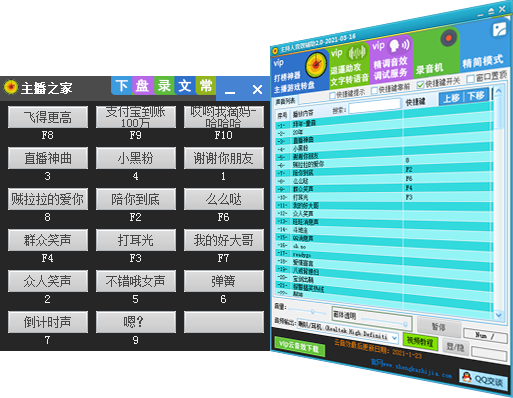
Task: Switch to 精简模式 using the image icon
Action: 500,29
